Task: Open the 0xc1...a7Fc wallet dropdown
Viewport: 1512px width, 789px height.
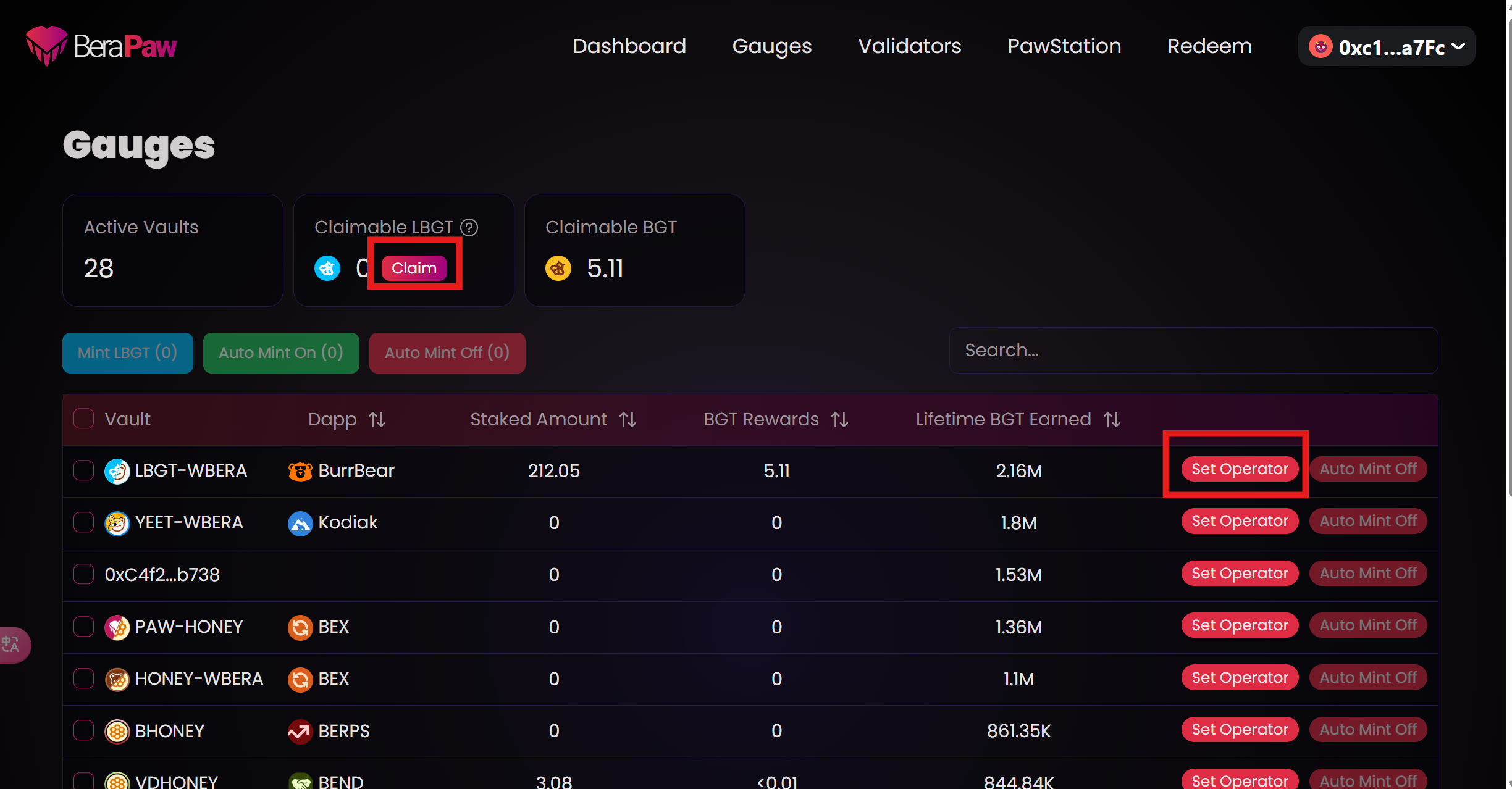Action: 1386,47
